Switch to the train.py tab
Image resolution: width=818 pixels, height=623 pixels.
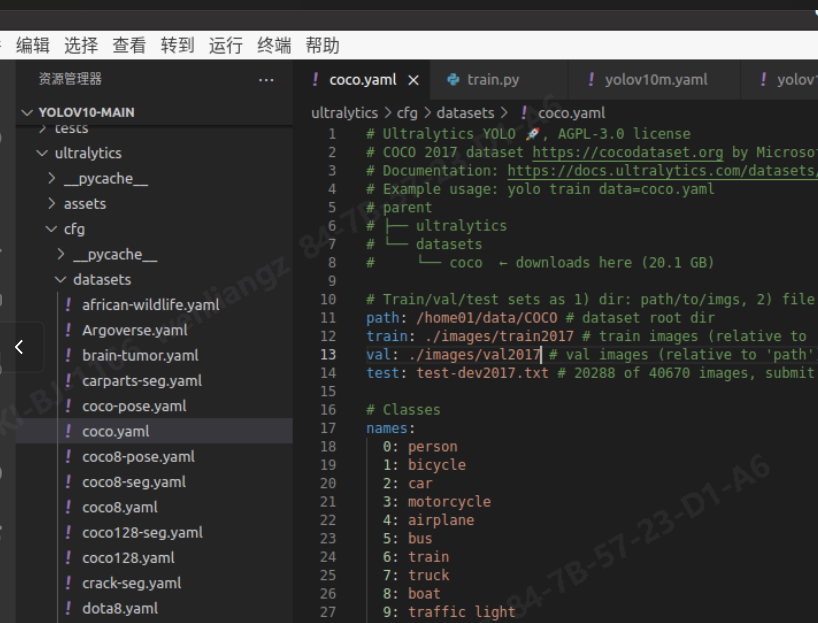492,80
